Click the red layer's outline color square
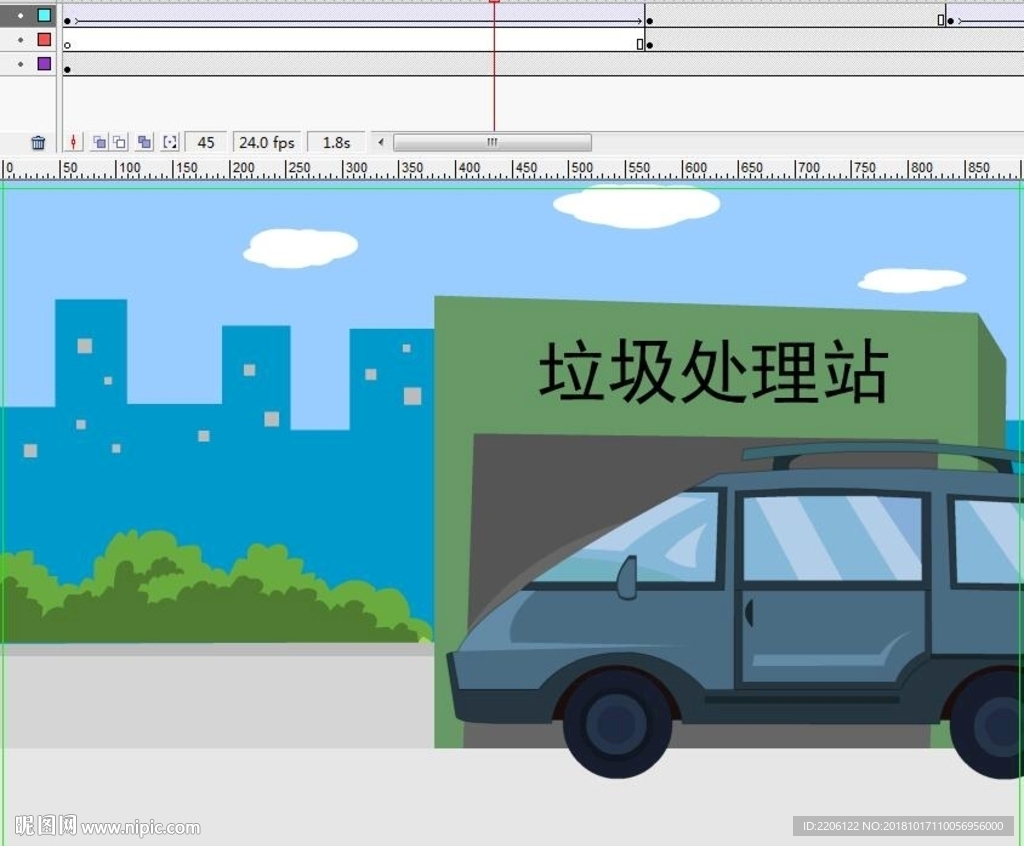The image size is (1024, 846). coord(44,40)
